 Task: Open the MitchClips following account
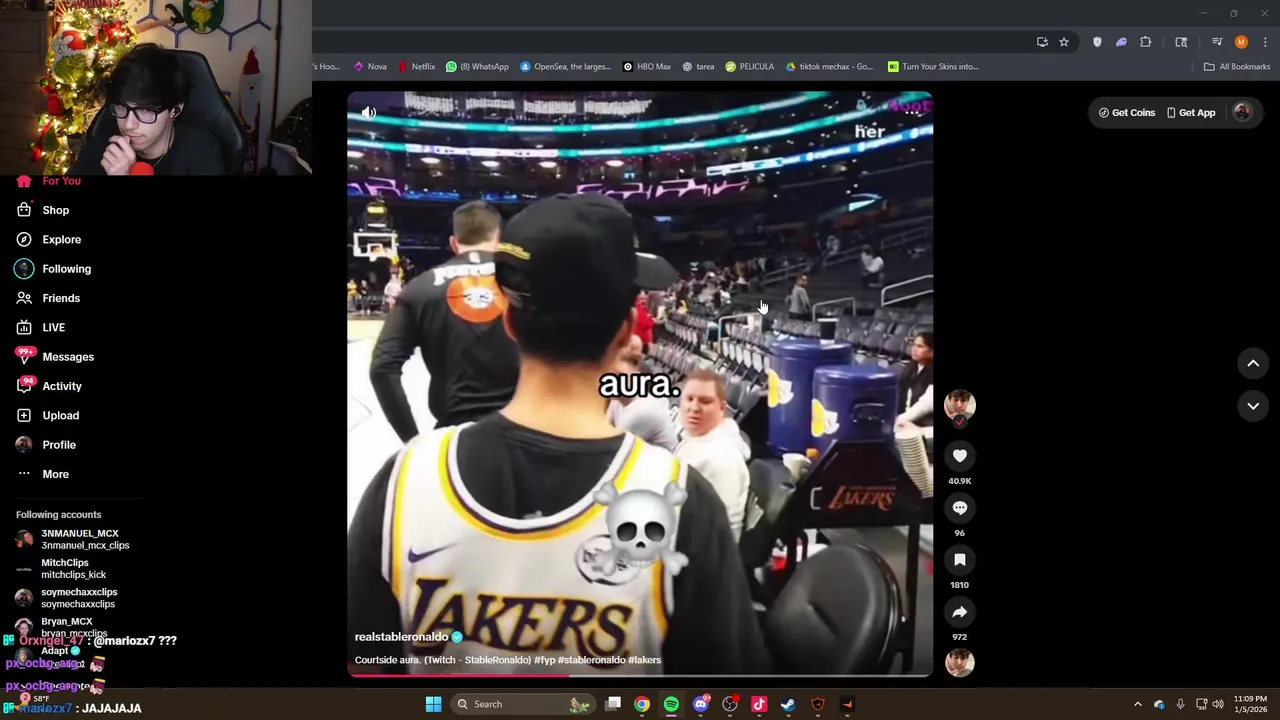tap(61, 569)
